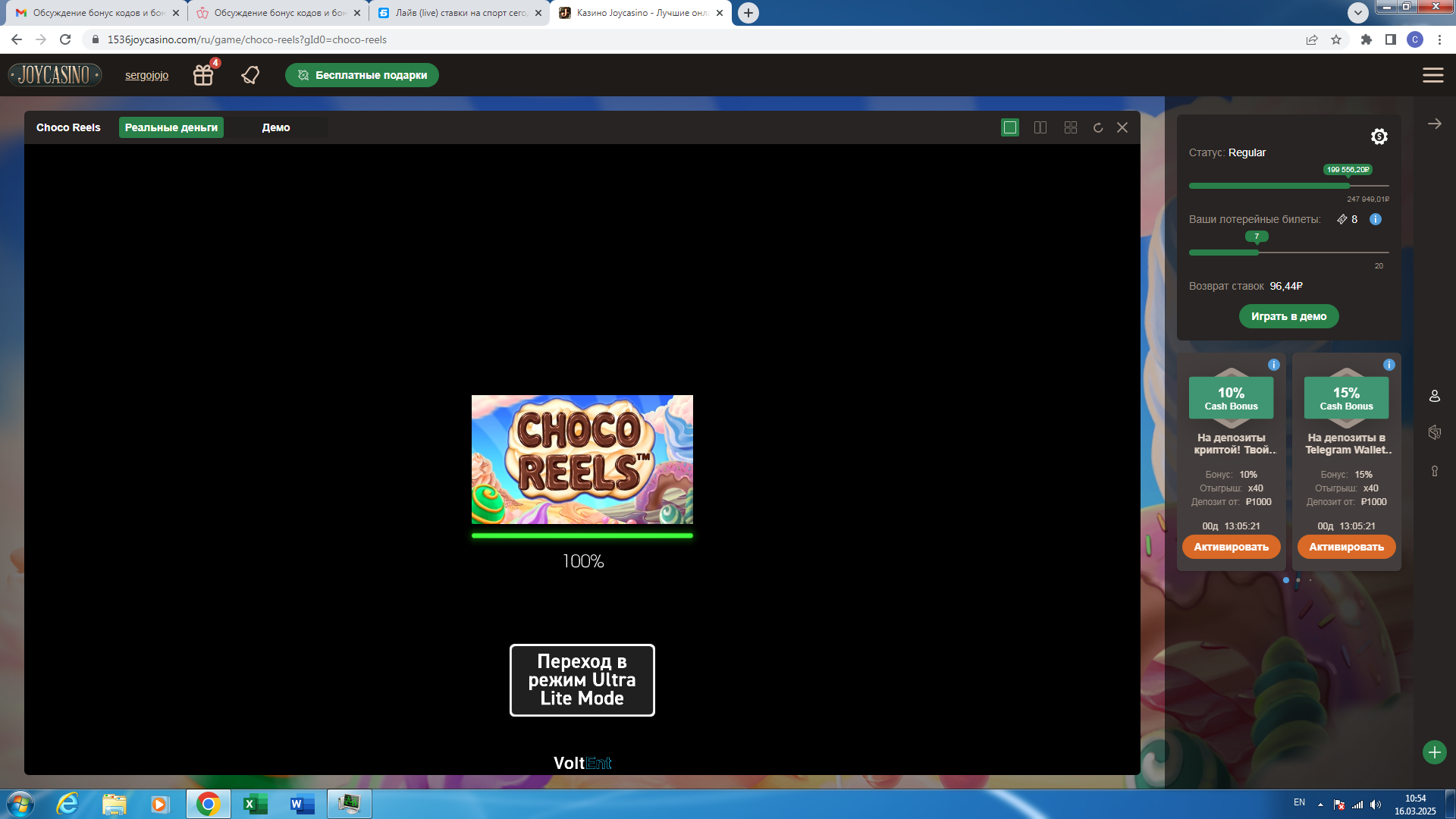Screen dimensions: 1456x819
Task: Expand the Chrome tab search dropdown
Action: (x=1357, y=13)
